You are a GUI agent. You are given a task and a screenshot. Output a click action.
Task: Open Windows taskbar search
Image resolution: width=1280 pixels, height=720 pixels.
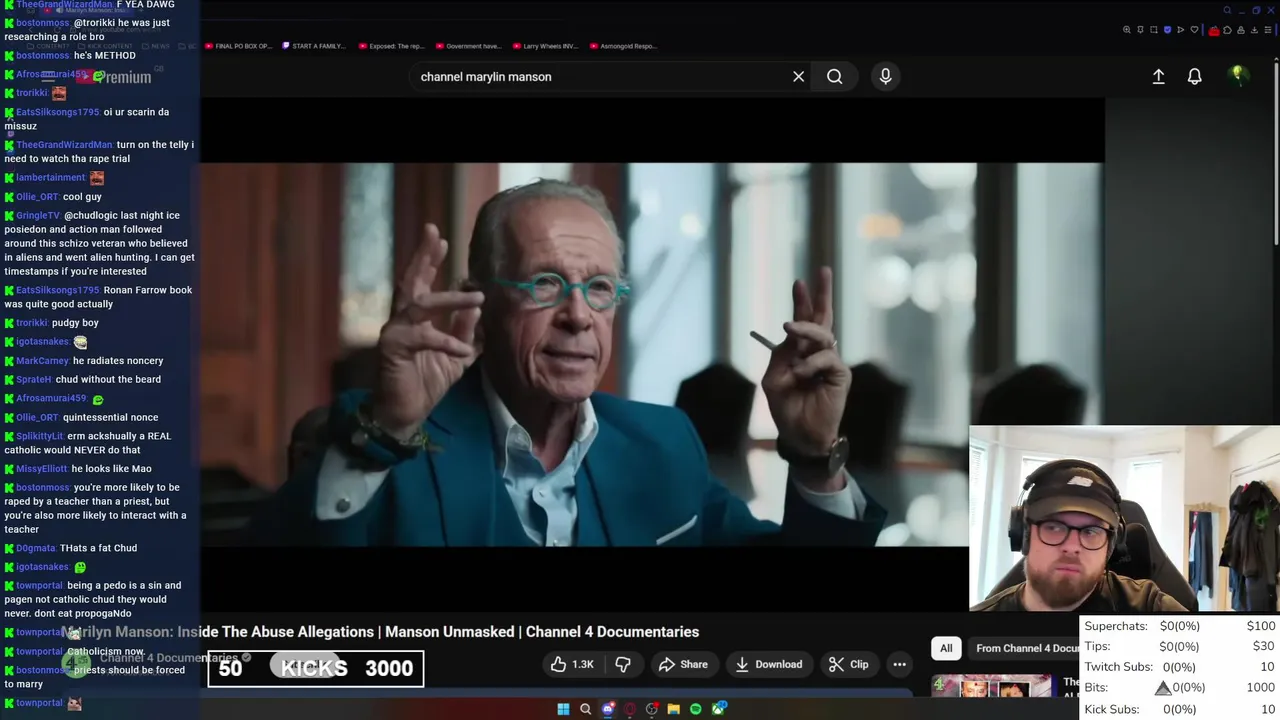pos(585,709)
